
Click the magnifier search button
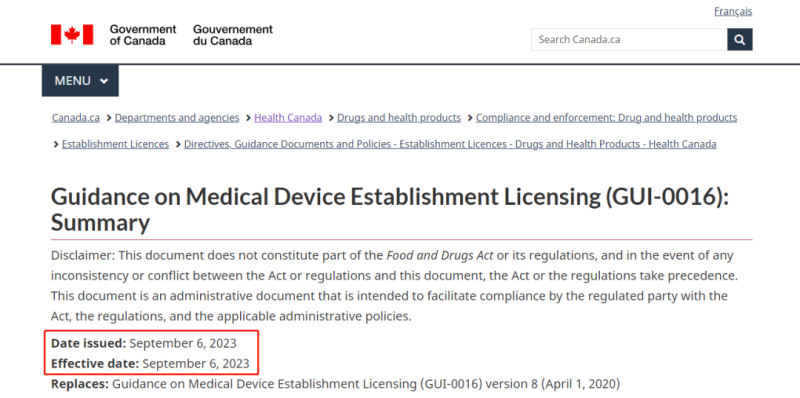[740, 39]
